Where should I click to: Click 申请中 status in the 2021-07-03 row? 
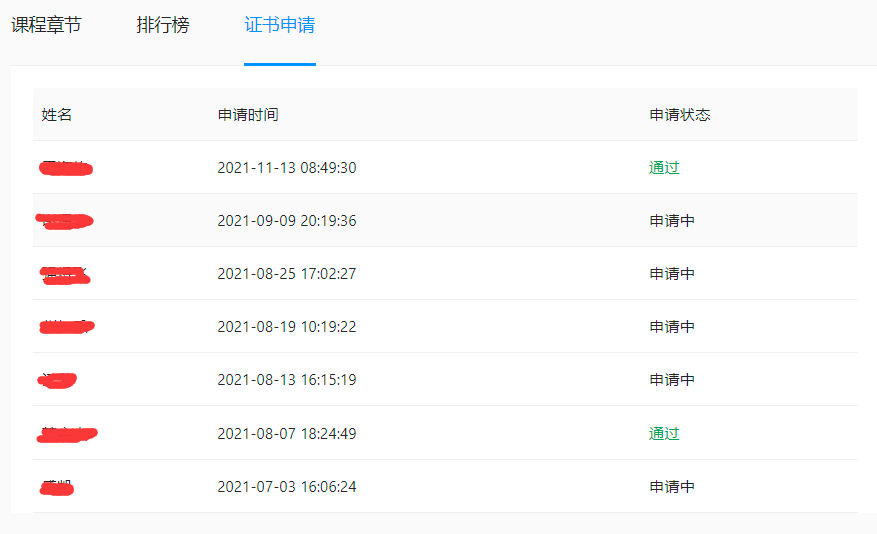[672, 486]
